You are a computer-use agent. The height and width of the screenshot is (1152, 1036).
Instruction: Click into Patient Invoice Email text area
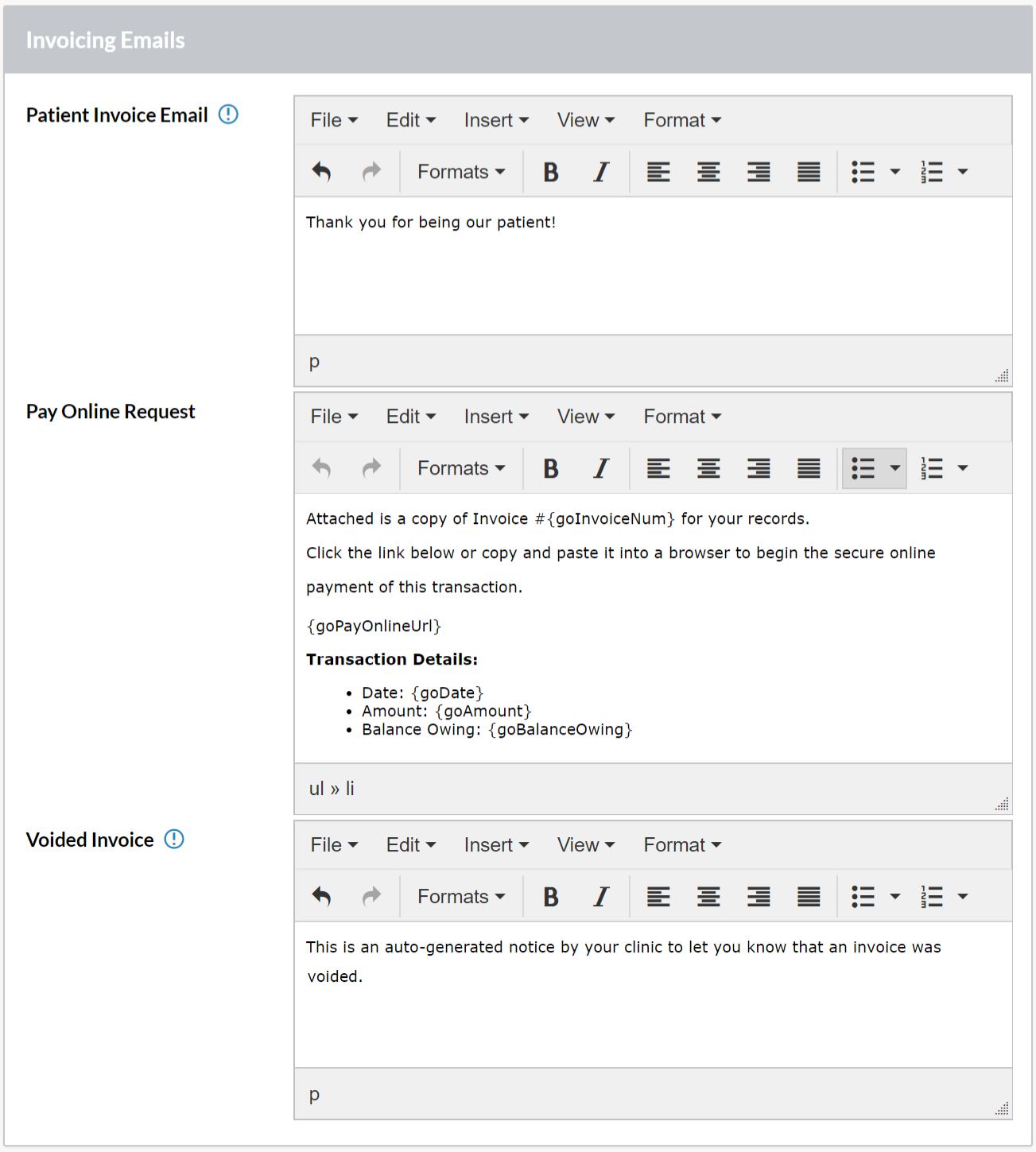(x=653, y=266)
